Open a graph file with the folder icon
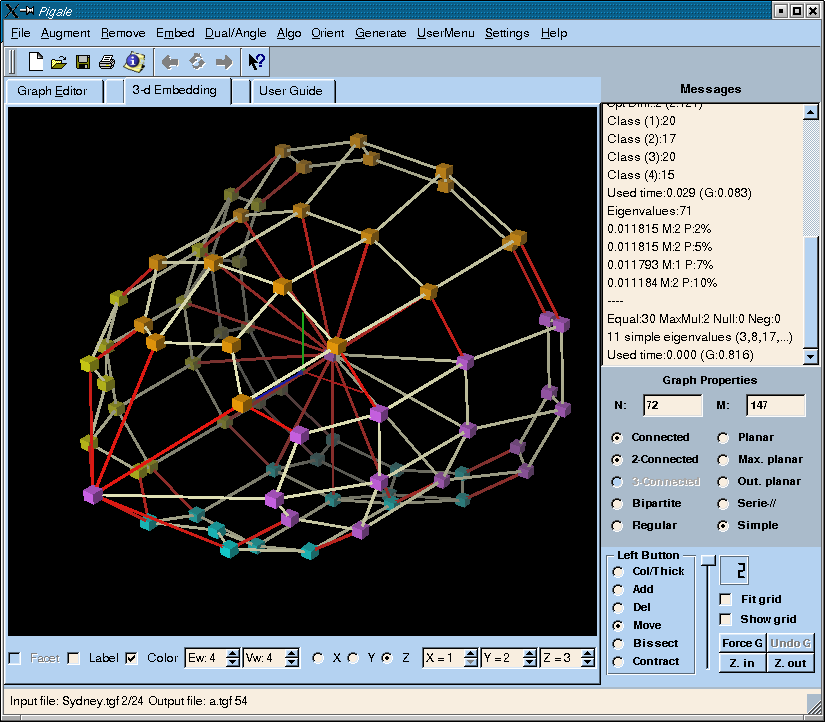This screenshot has width=825, height=722. point(59,62)
